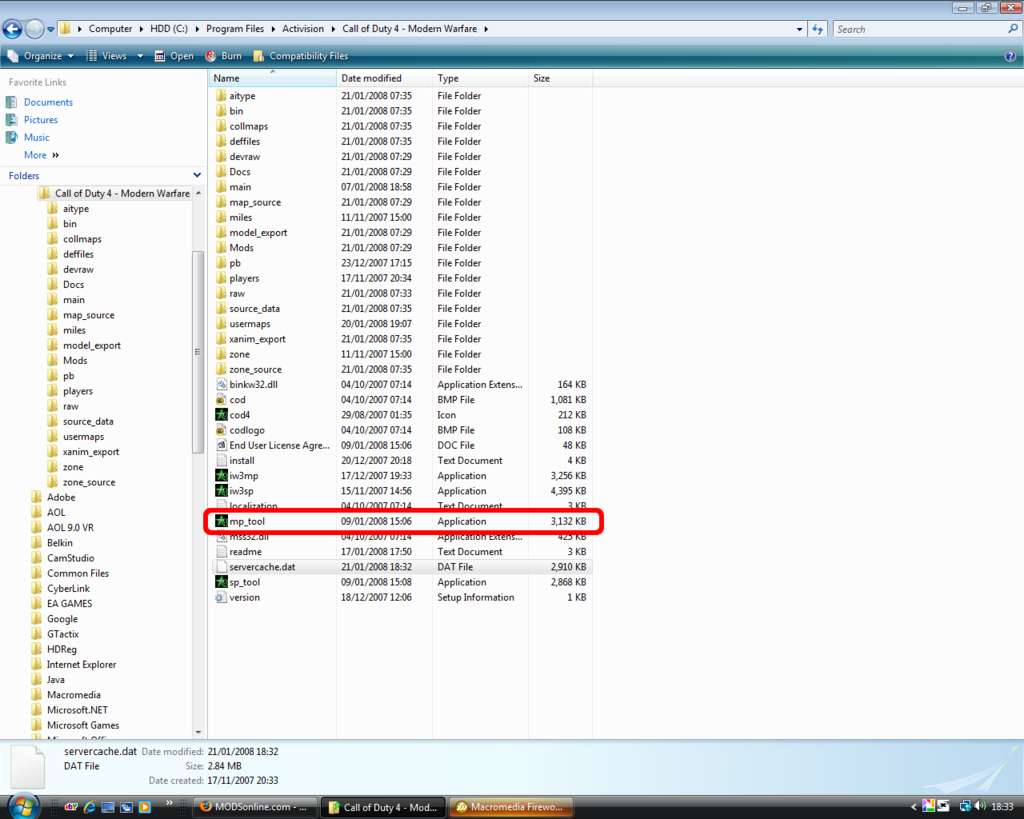Collapse the Folders pane chevron
The height and width of the screenshot is (819, 1024).
tap(197, 176)
